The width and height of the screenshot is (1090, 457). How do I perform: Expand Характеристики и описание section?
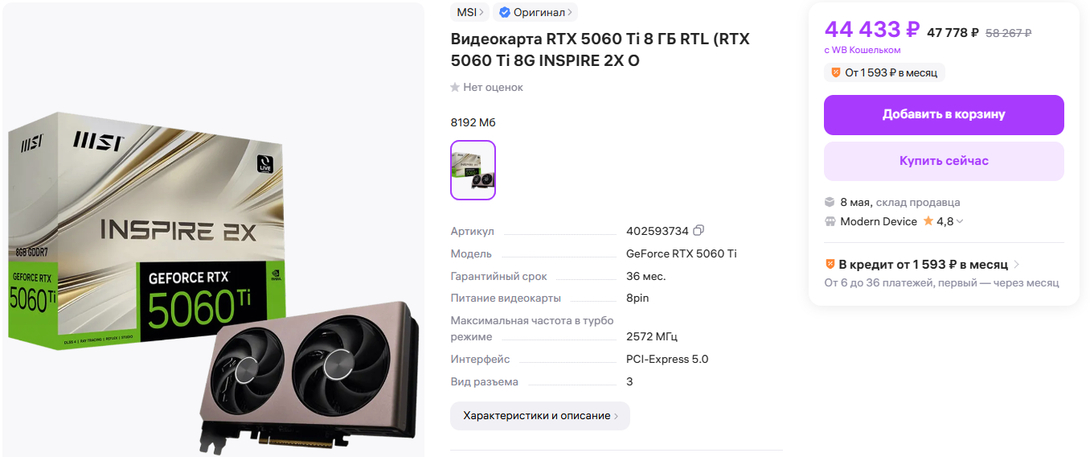click(540, 416)
